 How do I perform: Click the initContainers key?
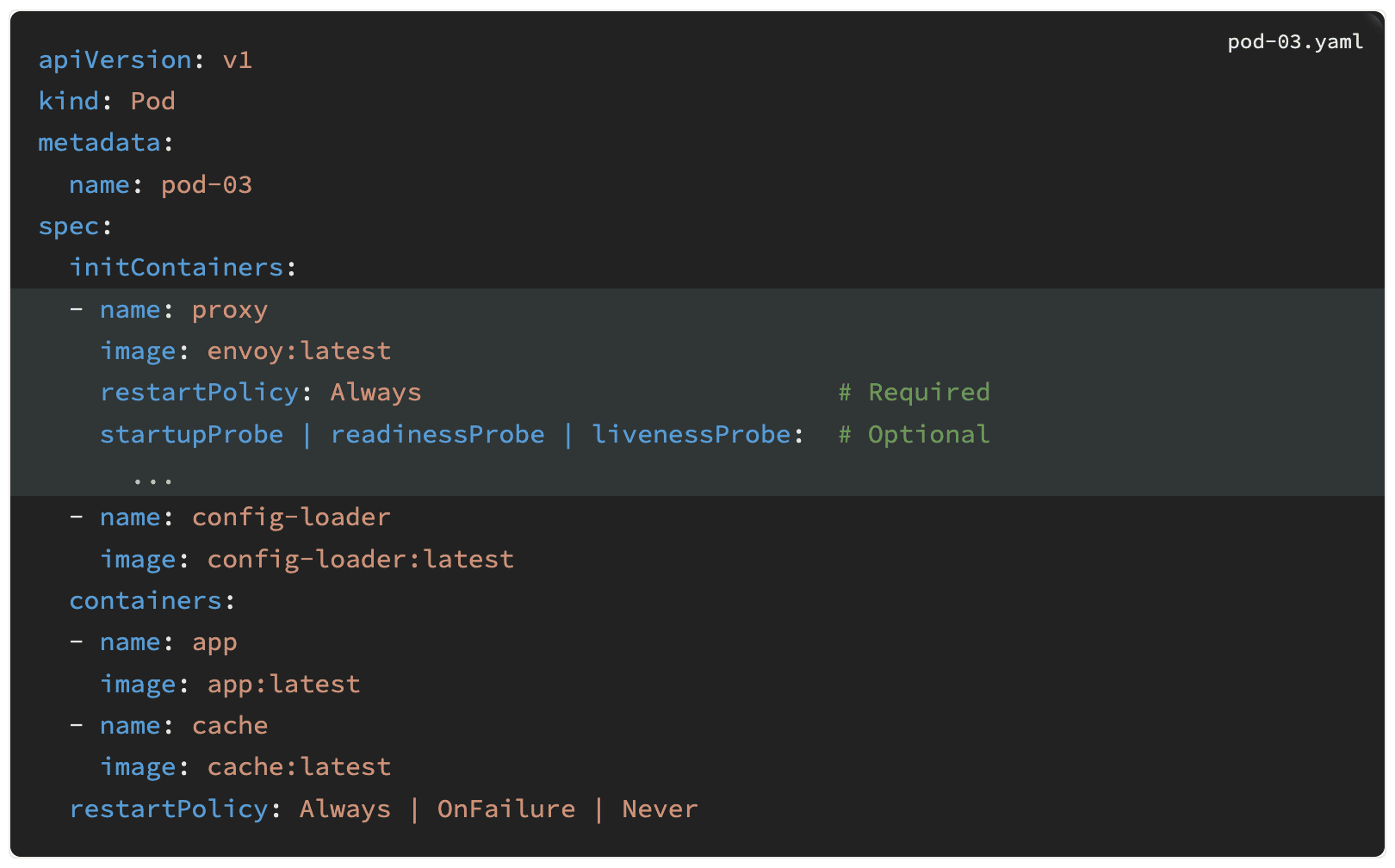pyautogui.click(x=177, y=268)
